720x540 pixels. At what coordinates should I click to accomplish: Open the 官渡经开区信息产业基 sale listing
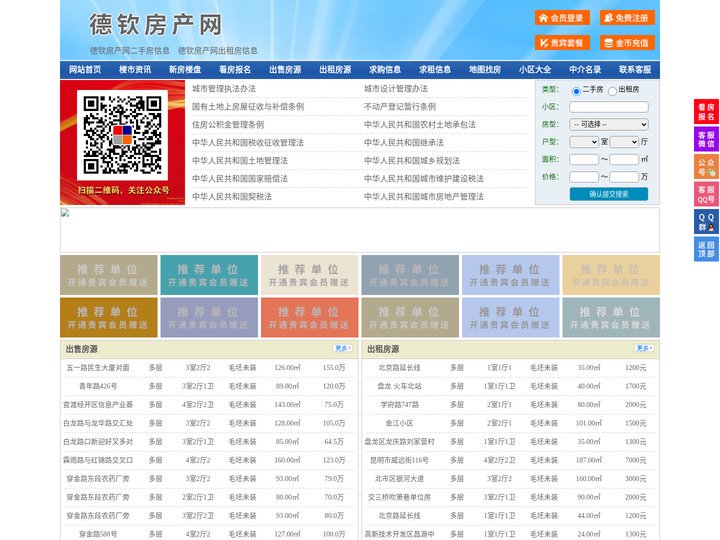click(98, 405)
